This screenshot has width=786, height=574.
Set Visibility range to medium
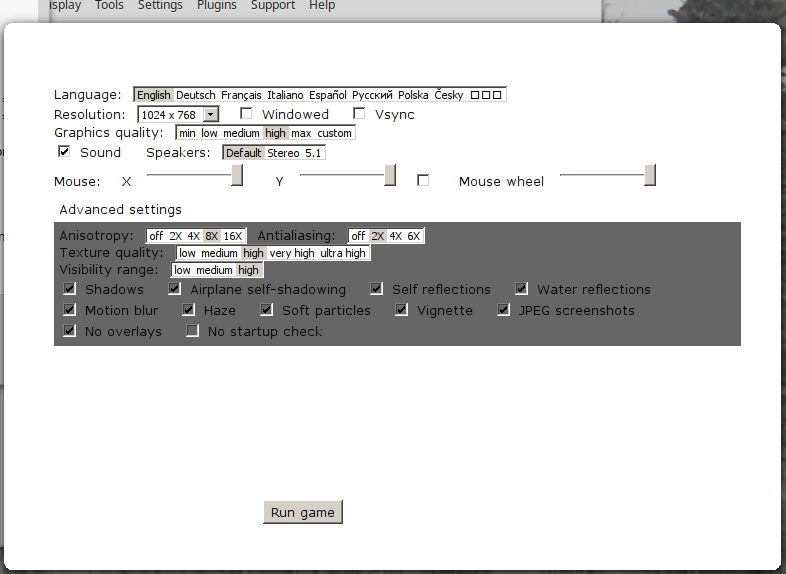(x=214, y=270)
